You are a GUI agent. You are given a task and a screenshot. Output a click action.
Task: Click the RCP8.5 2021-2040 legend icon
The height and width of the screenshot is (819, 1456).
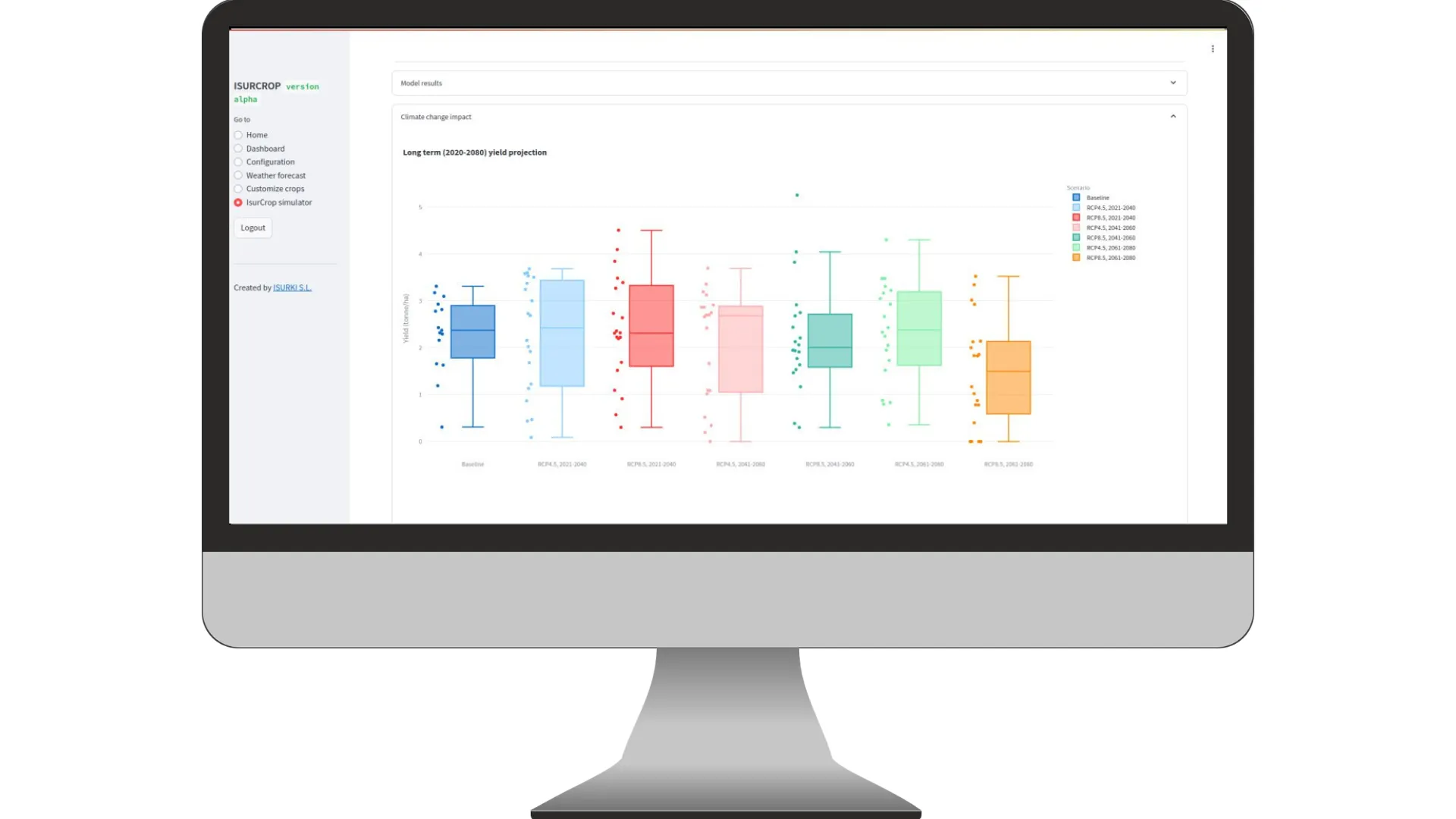tap(1077, 217)
